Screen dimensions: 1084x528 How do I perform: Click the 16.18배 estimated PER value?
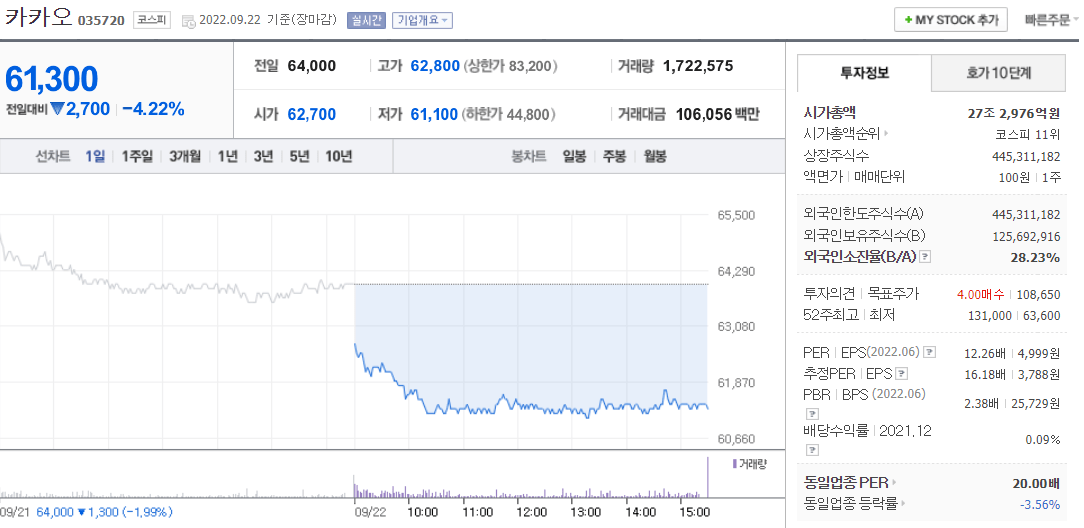click(984, 375)
